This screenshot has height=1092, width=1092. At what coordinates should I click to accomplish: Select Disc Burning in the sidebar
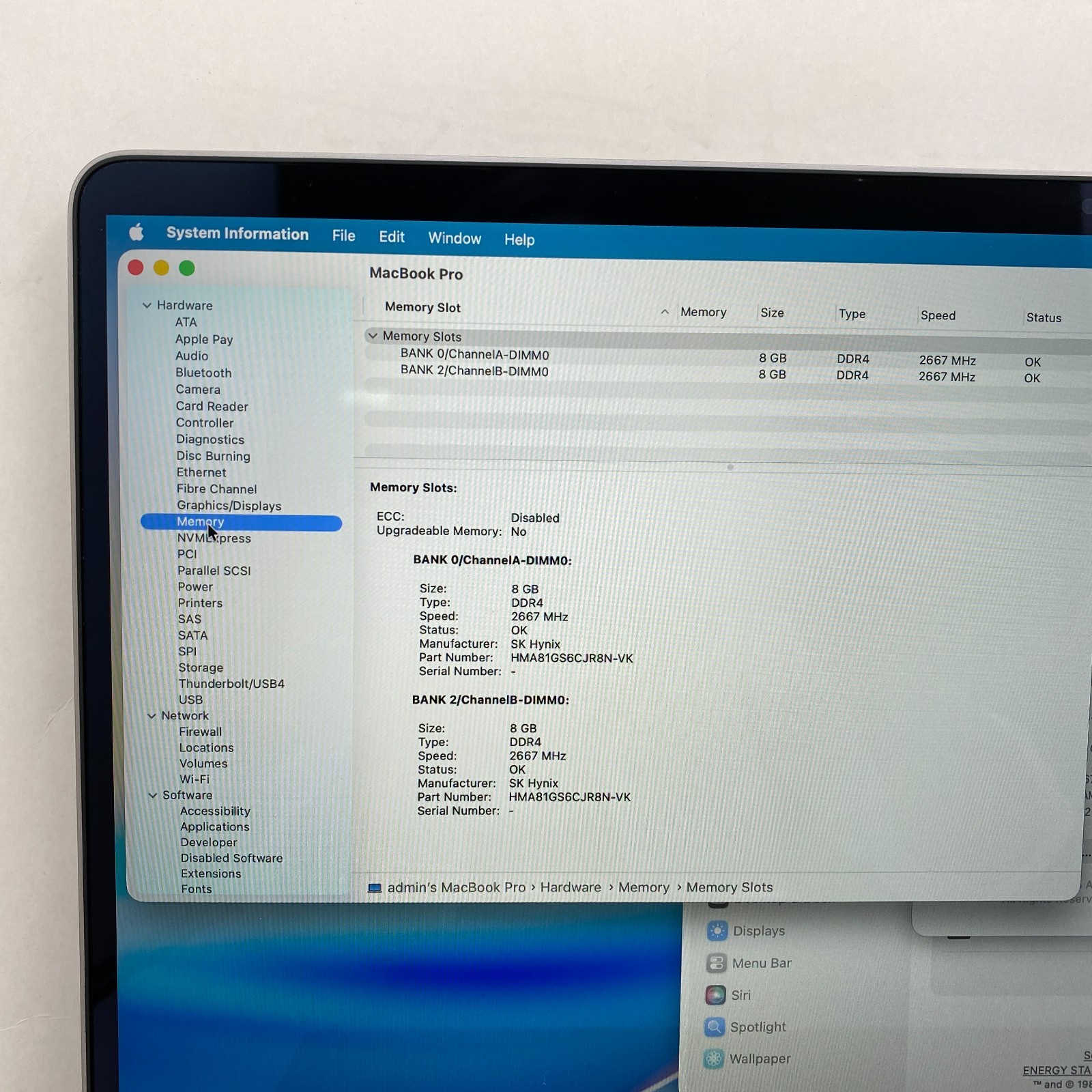coord(213,456)
